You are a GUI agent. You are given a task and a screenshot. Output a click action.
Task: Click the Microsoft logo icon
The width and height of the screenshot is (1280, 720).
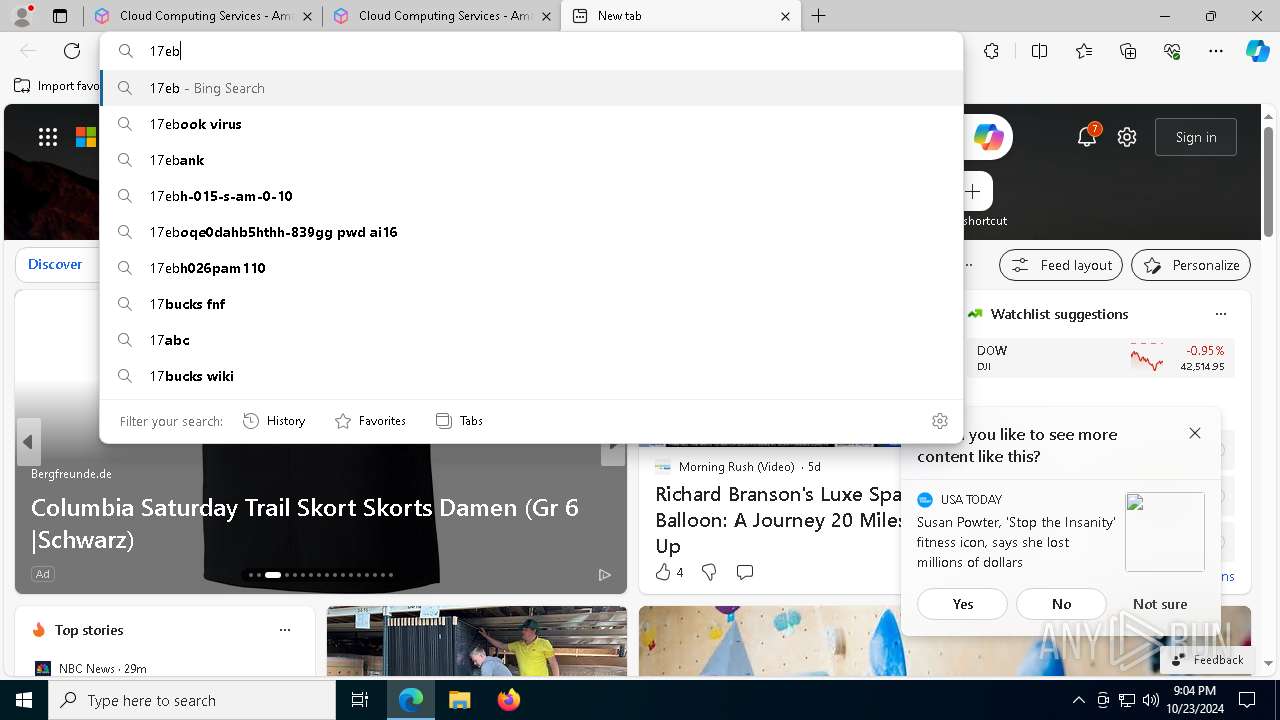86,137
